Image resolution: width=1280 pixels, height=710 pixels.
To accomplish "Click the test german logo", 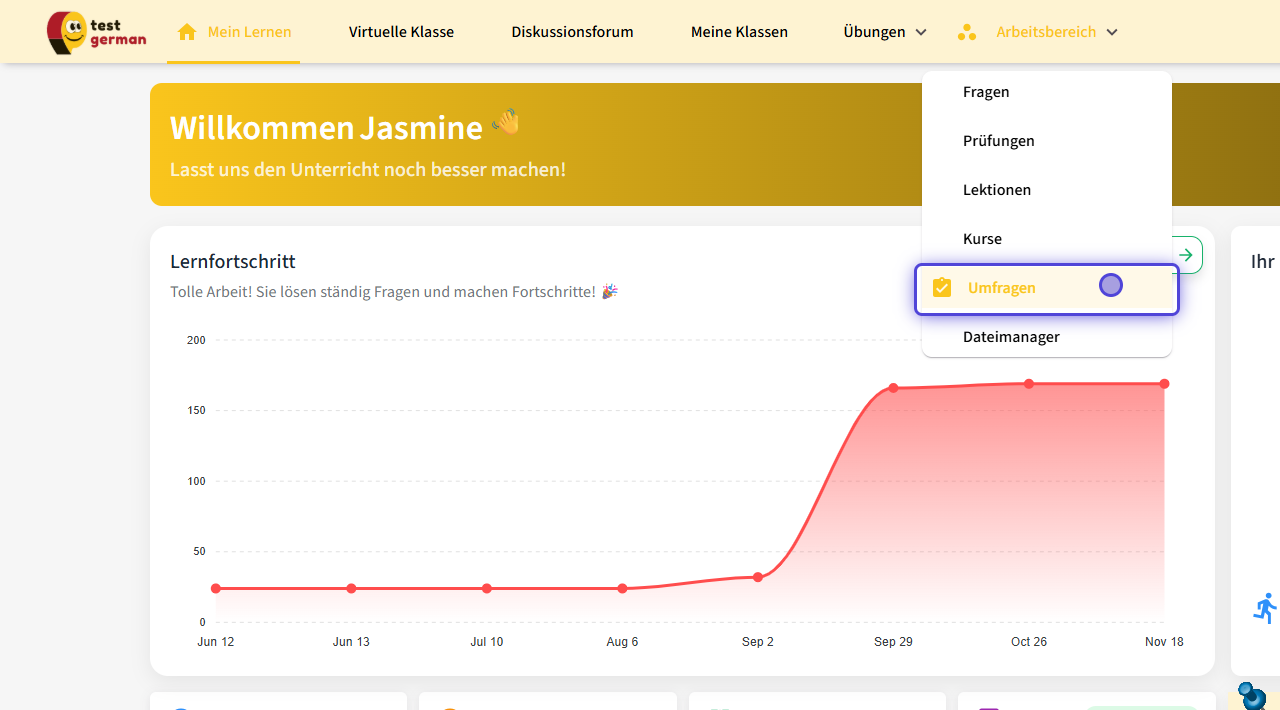I will [96, 32].
